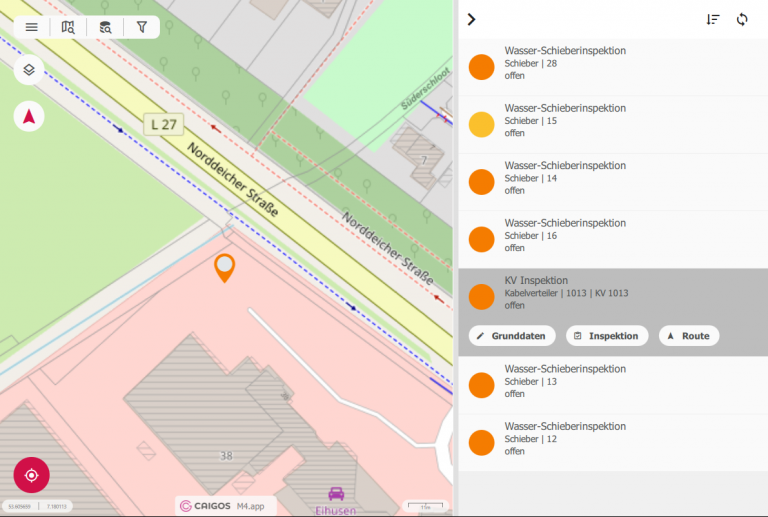Click orange status circle for KV Inspektion

tap(481, 297)
